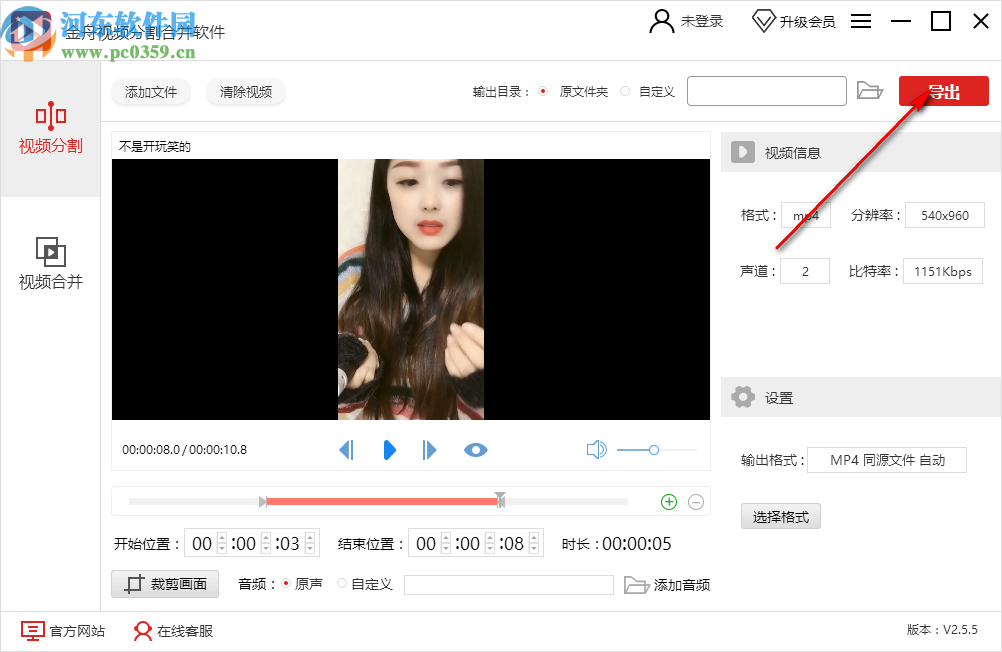Image resolution: width=1002 pixels, height=652 pixels.
Task: Click the 添加文件 add file button
Action: point(150,91)
